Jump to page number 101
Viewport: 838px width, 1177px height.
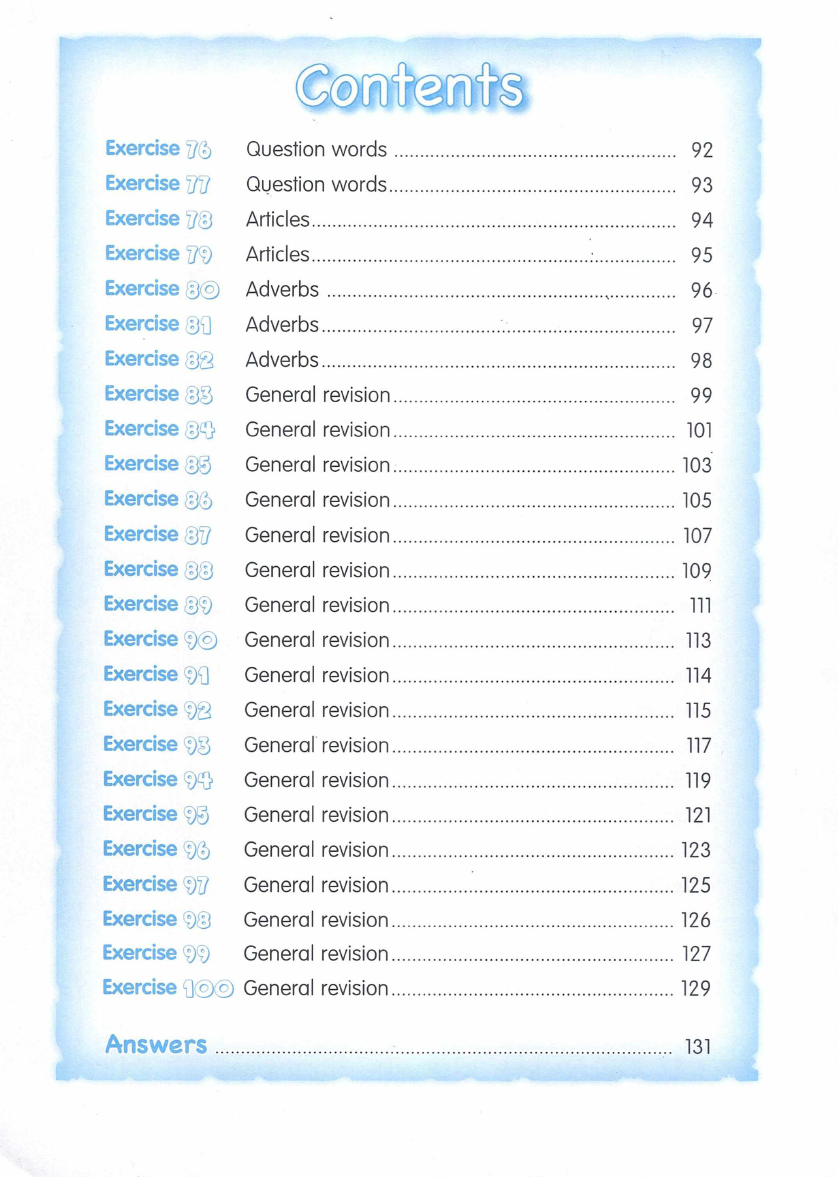[698, 431]
